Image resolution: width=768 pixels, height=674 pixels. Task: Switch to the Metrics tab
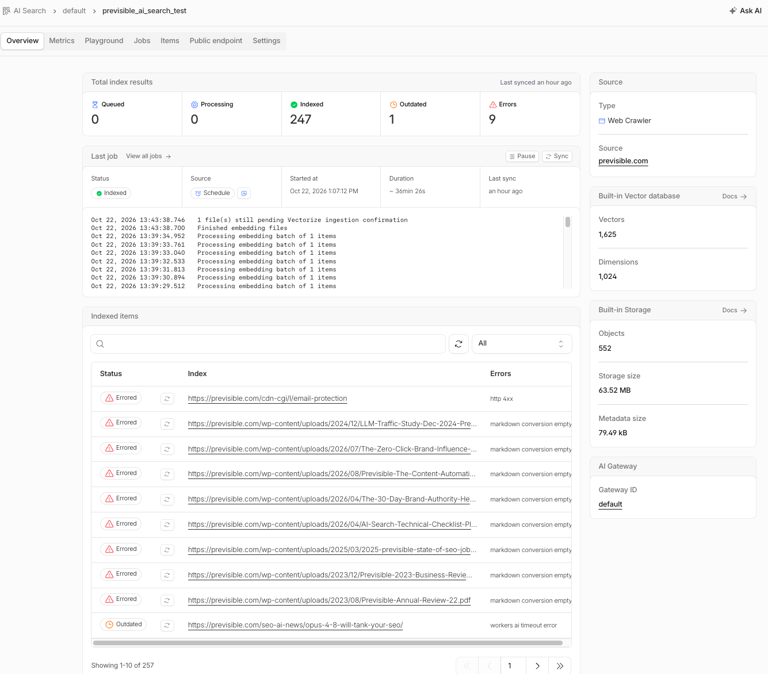[62, 41]
